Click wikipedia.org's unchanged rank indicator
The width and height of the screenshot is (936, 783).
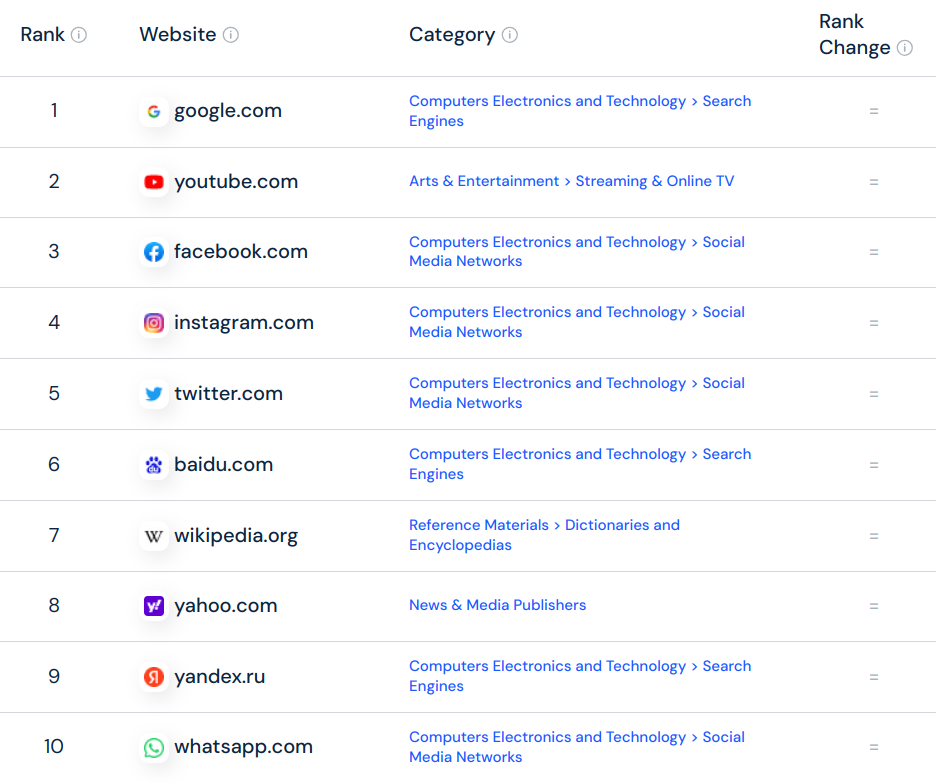click(x=874, y=536)
